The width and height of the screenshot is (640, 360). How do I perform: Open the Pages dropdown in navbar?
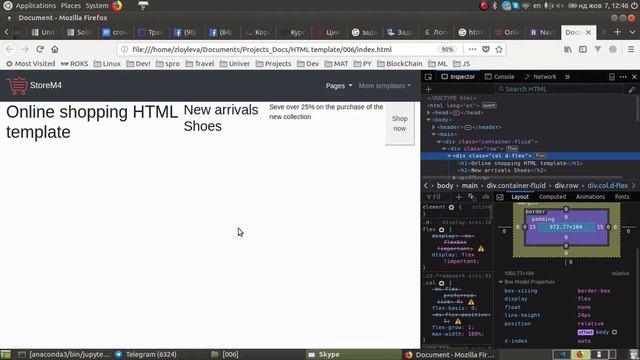339,86
